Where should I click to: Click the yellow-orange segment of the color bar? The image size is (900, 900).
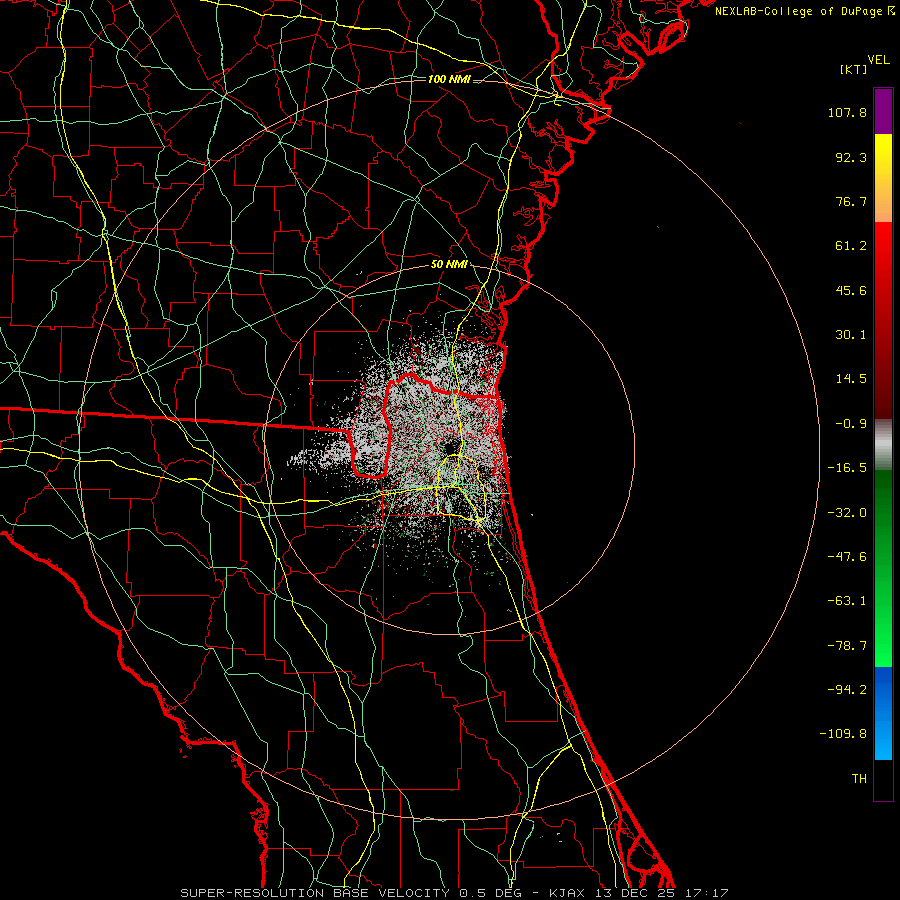[883, 178]
